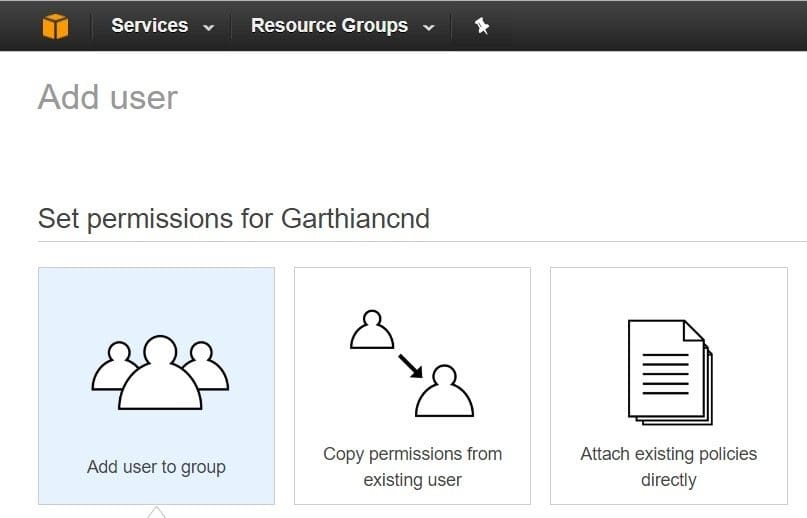
Task: Expand the Services dropdown chevron
Action: click(208, 28)
